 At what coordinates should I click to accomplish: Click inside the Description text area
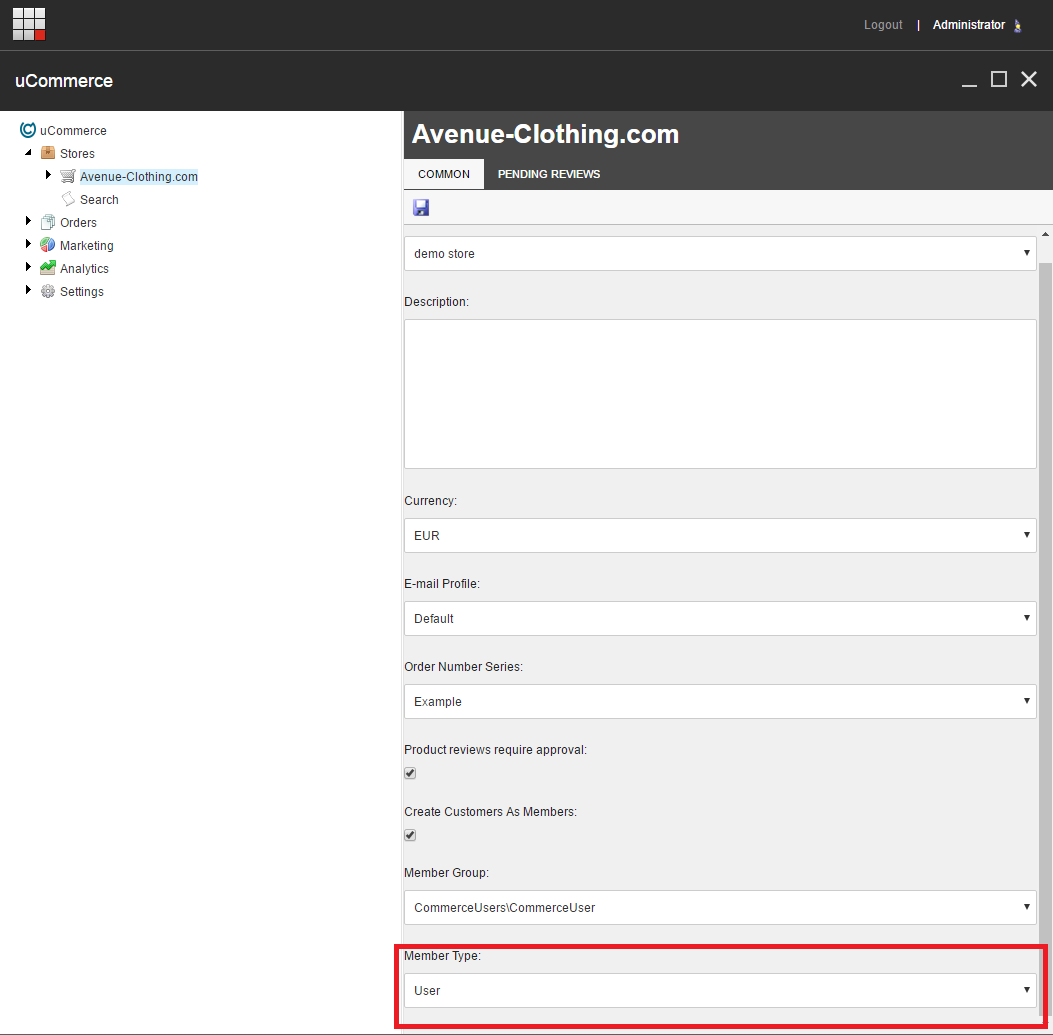click(720, 394)
